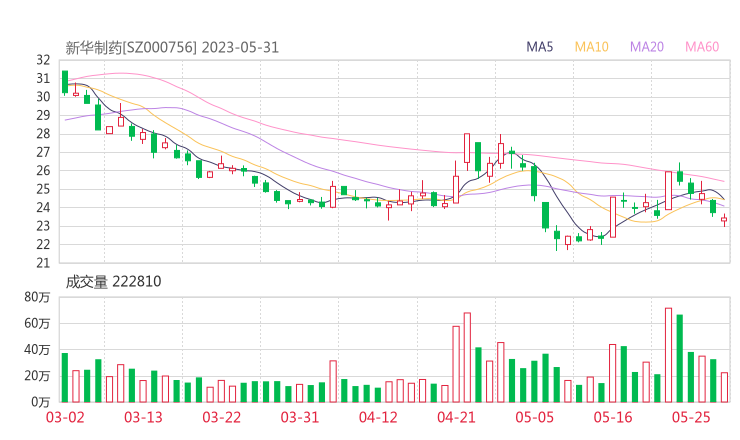The width and height of the screenshot is (740, 440).
Task: Click the 20万 volume axis label
Action: pyautogui.click(x=37, y=376)
